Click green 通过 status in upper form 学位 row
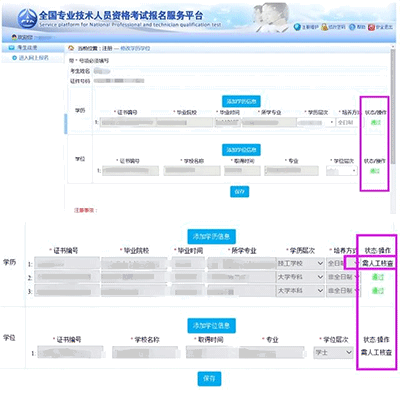Image resolution: width=400 pixels, height=393 pixels. pyautogui.click(x=375, y=171)
